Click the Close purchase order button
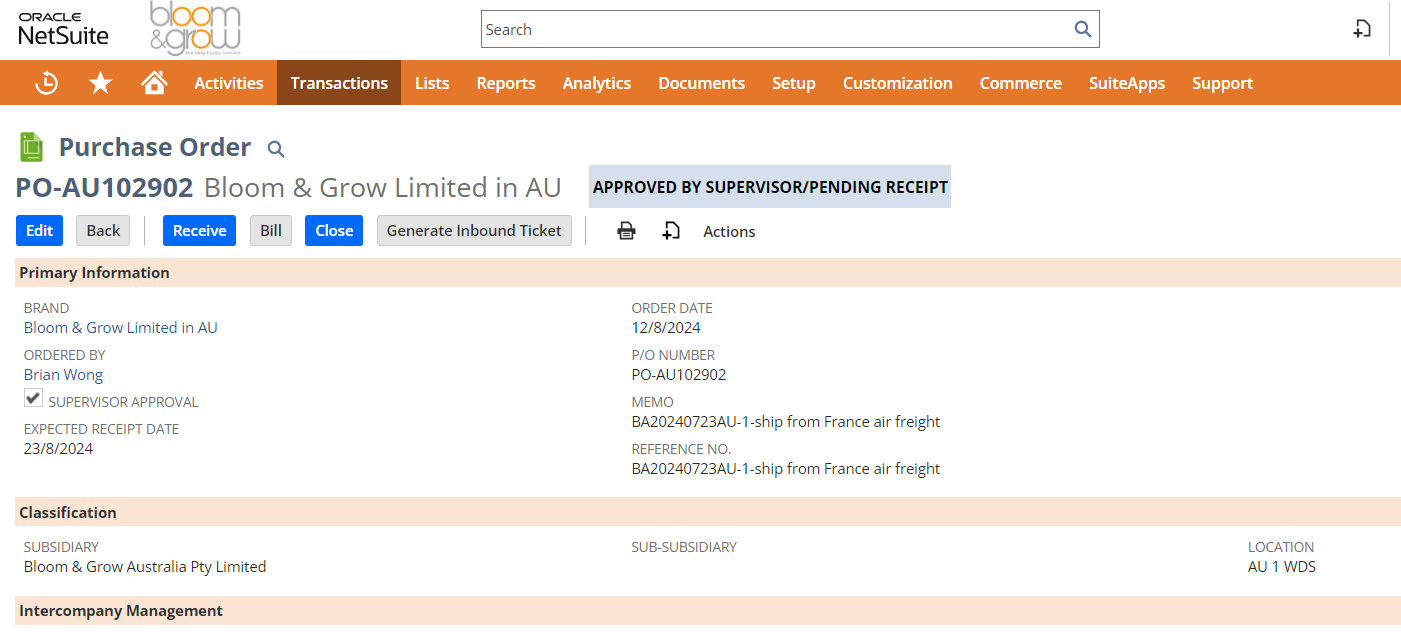1401x638 pixels. 334,230
